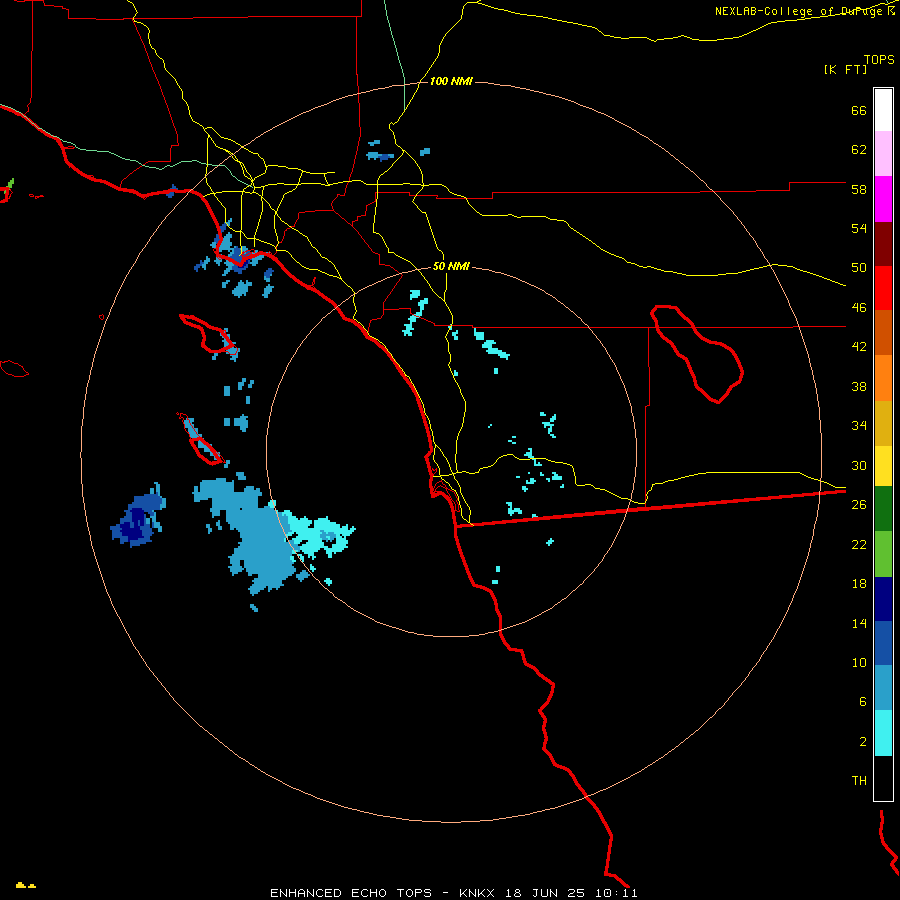
Task: Choose the gold legend swatch near 34
Action: coord(883,423)
